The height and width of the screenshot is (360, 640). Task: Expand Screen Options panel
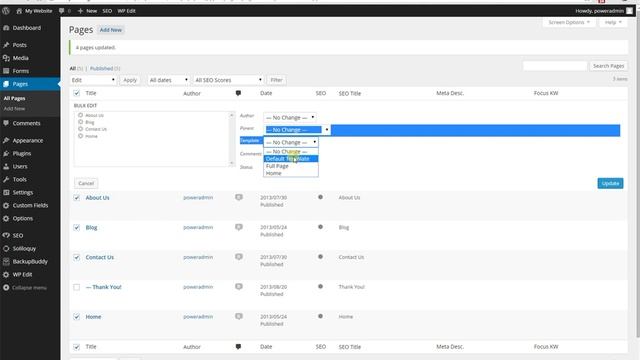[569, 22]
